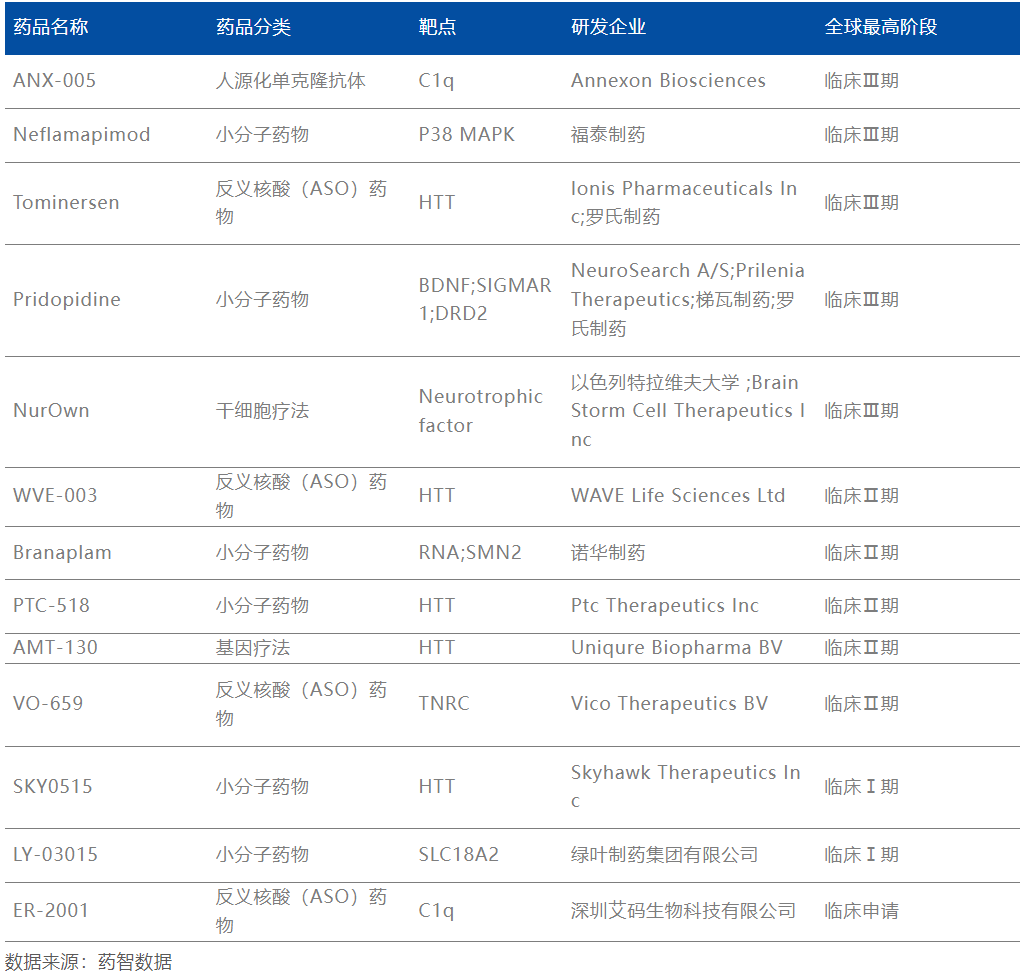1024x979 pixels.
Task: Click the 靶点 column header
Action: tap(437, 27)
